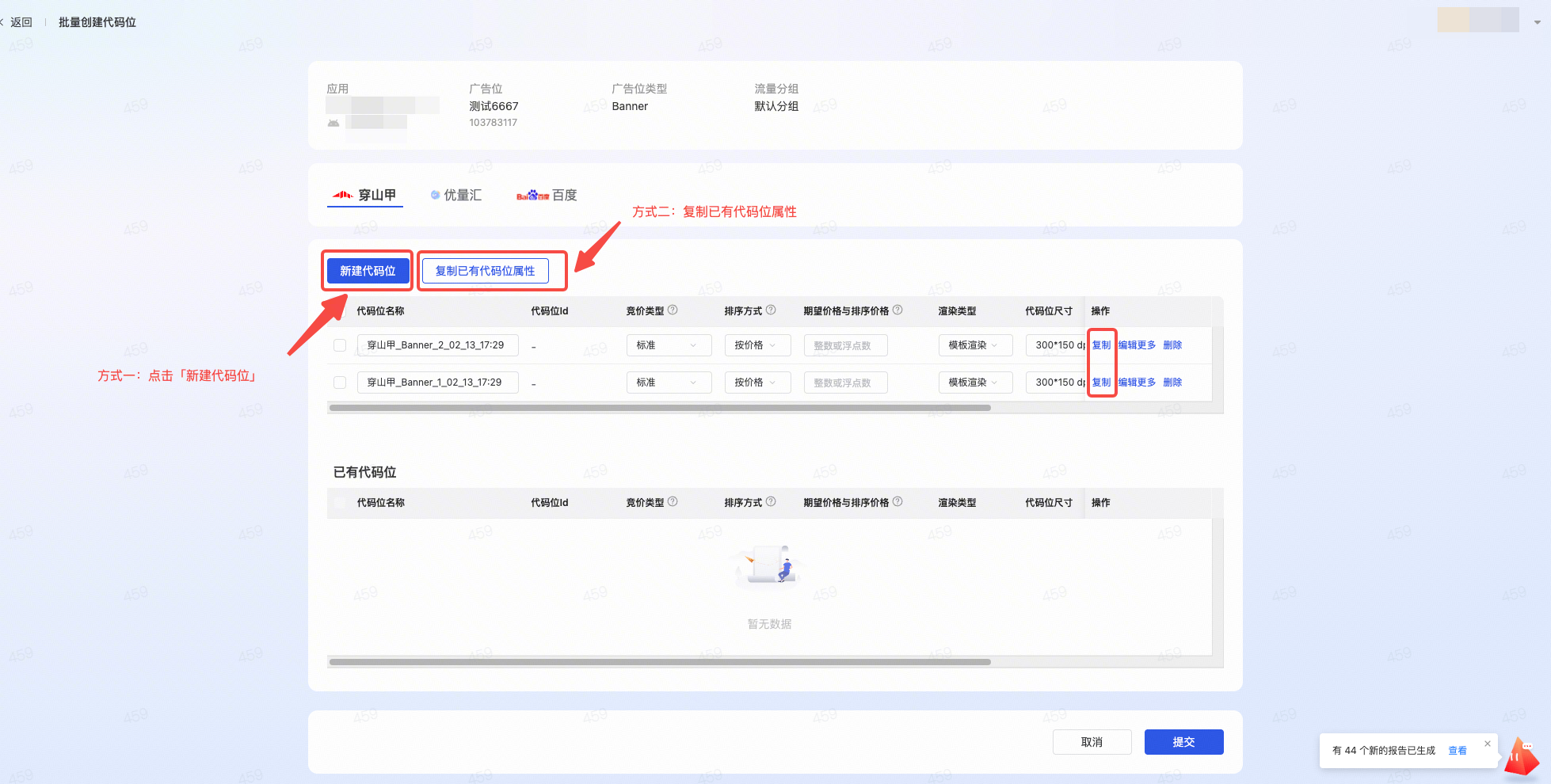The height and width of the screenshot is (784, 1551).
Task: Expand 按价格 sorting dropdown in second row
Action: 756,382
